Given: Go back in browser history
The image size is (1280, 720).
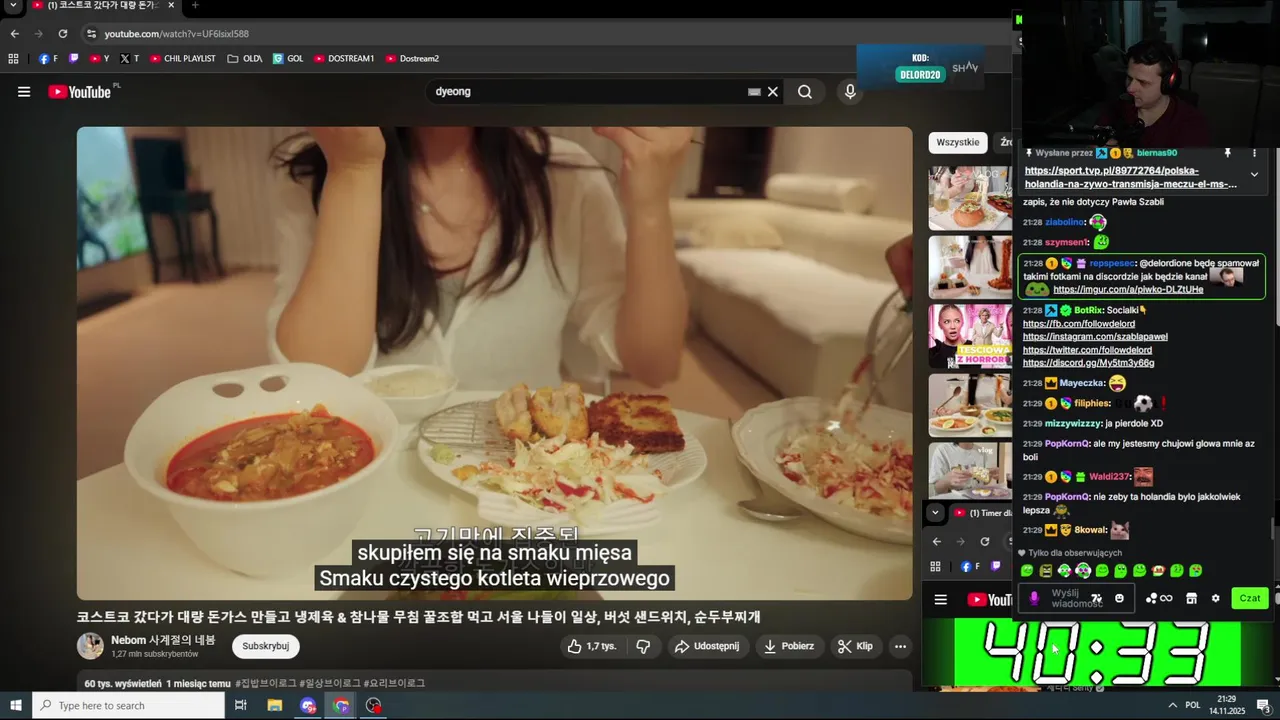Looking at the screenshot, I should [x=14, y=34].
